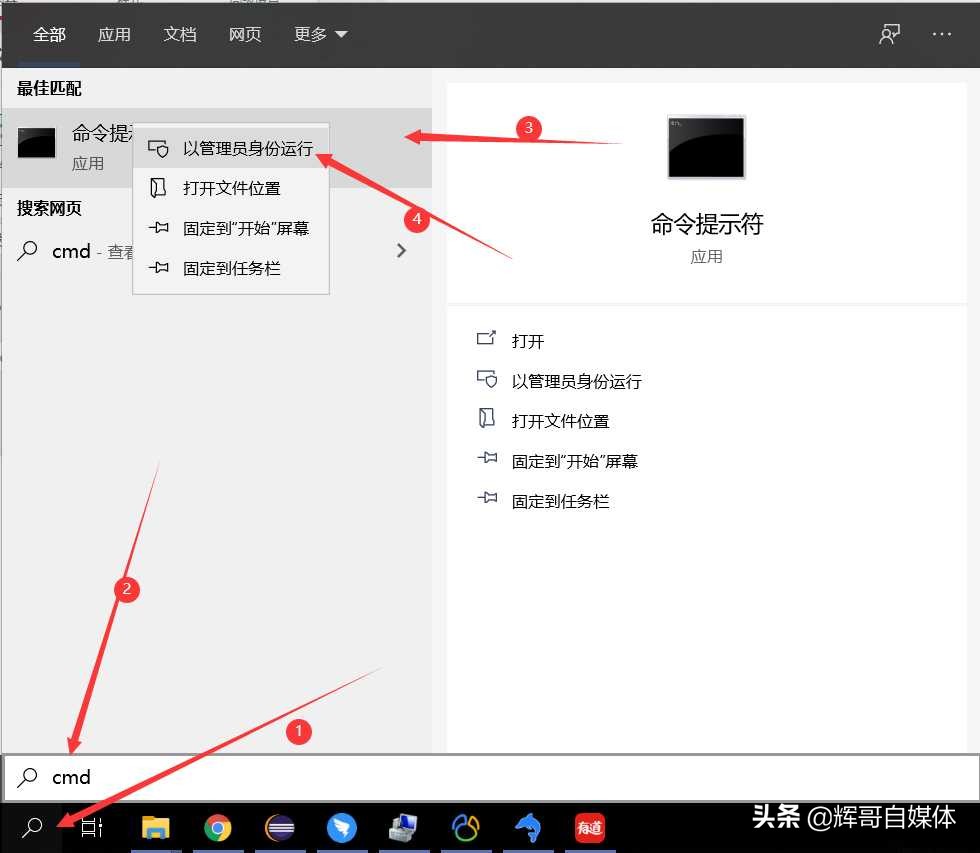
Task: Click the search magnifier in the taskbar
Action: pyautogui.click(x=30, y=828)
